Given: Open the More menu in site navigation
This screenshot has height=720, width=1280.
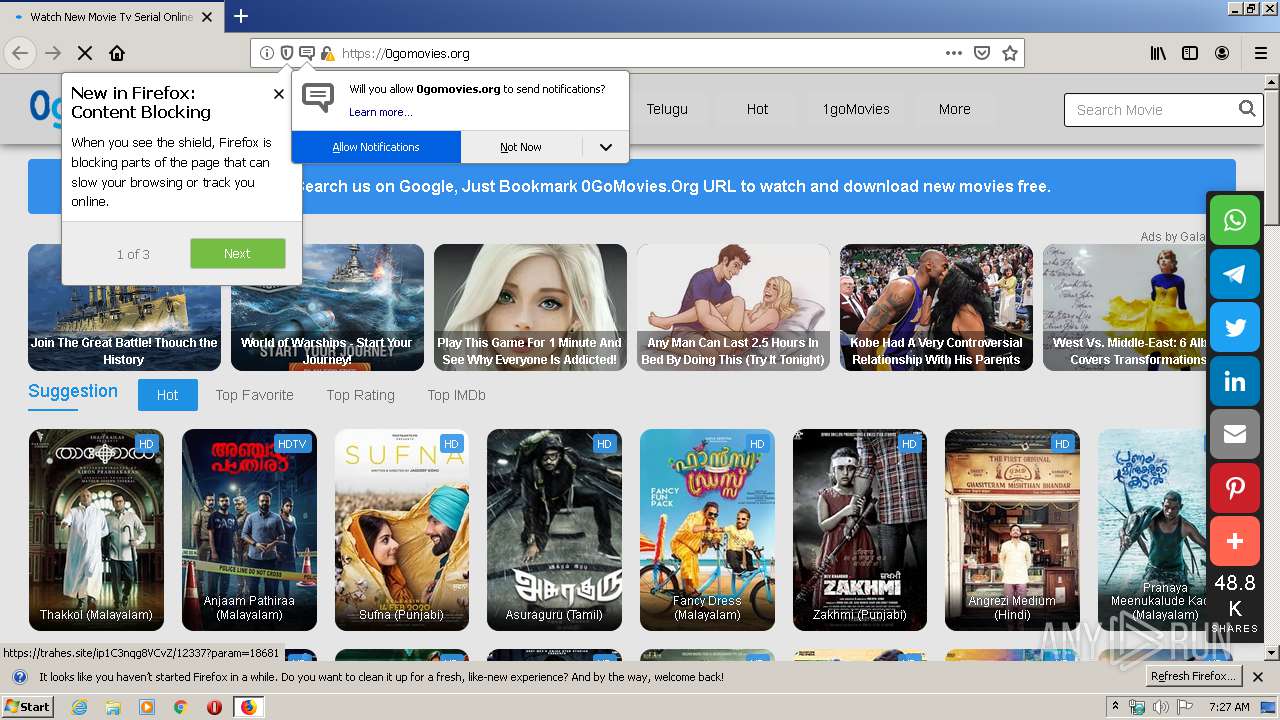Looking at the screenshot, I should coord(954,109).
